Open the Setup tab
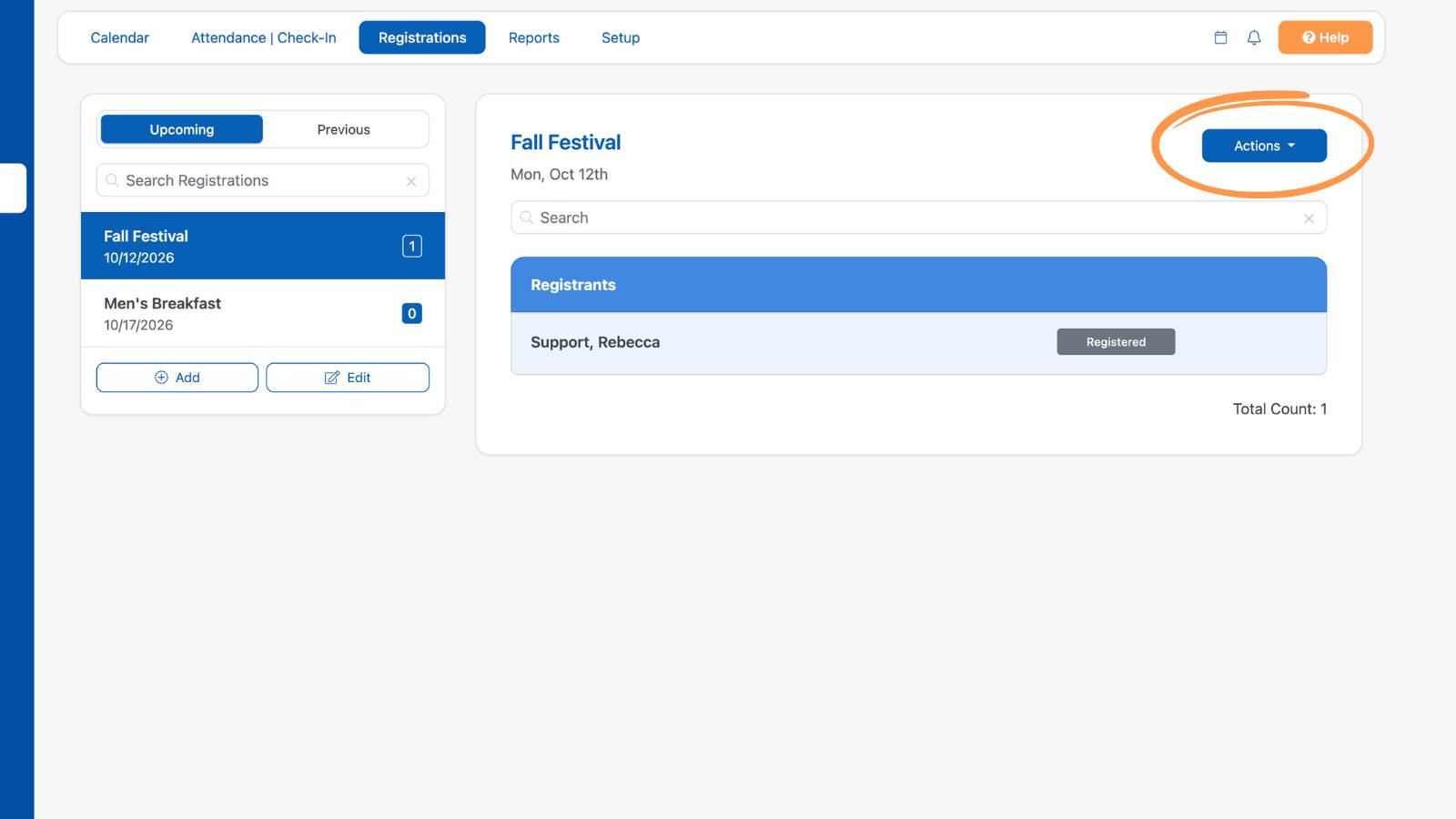The height and width of the screenshot is (819, 1456). click(x=621, y=37)
